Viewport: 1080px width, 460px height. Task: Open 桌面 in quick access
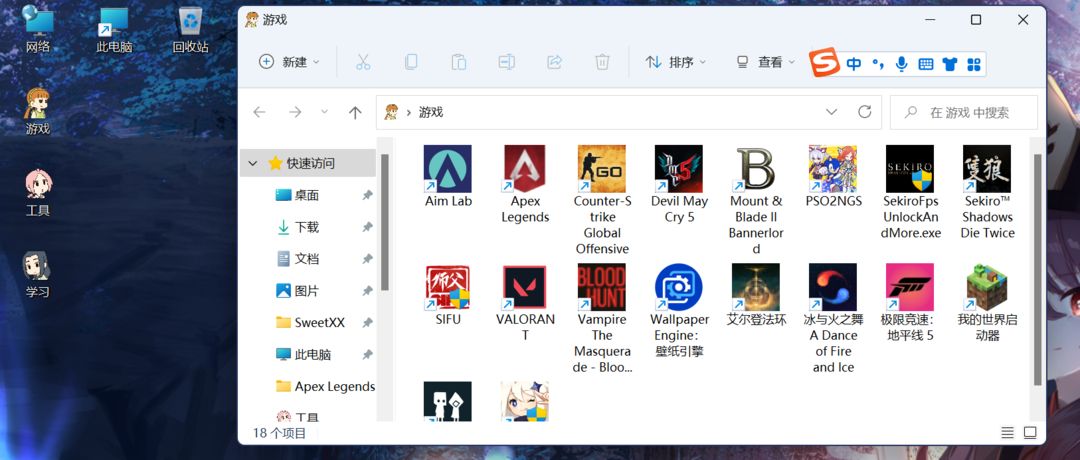[307, 195]
